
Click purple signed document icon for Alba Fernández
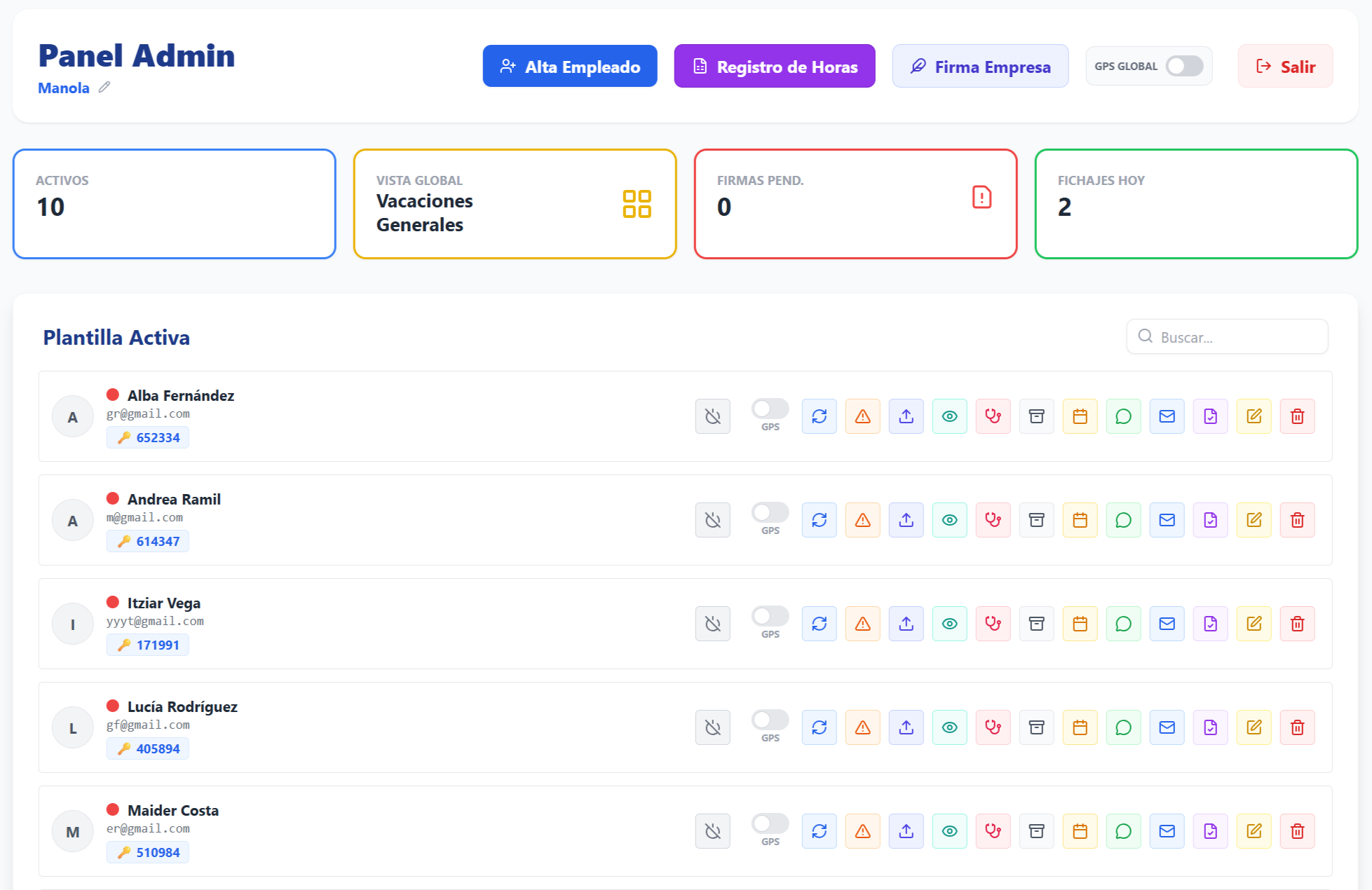click(x=1210, y=416)
